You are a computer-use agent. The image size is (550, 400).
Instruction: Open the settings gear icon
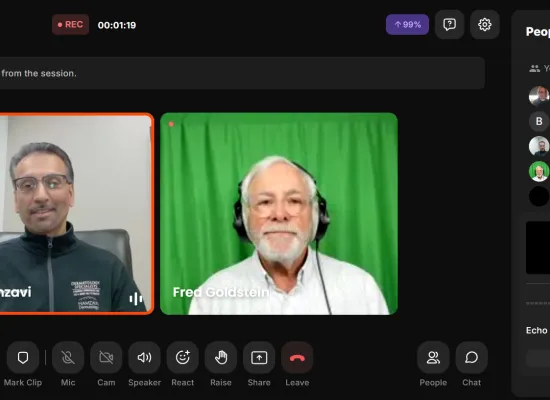484,25
